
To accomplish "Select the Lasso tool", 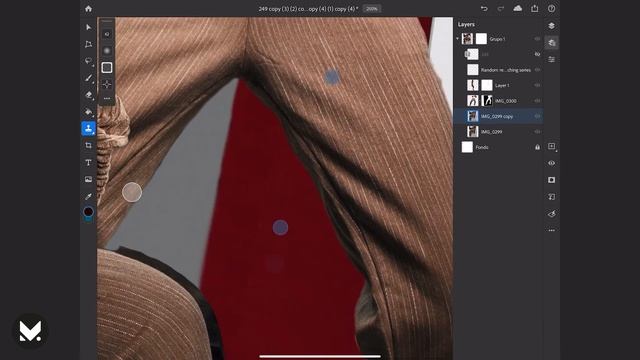I will [x=89, y=61].
